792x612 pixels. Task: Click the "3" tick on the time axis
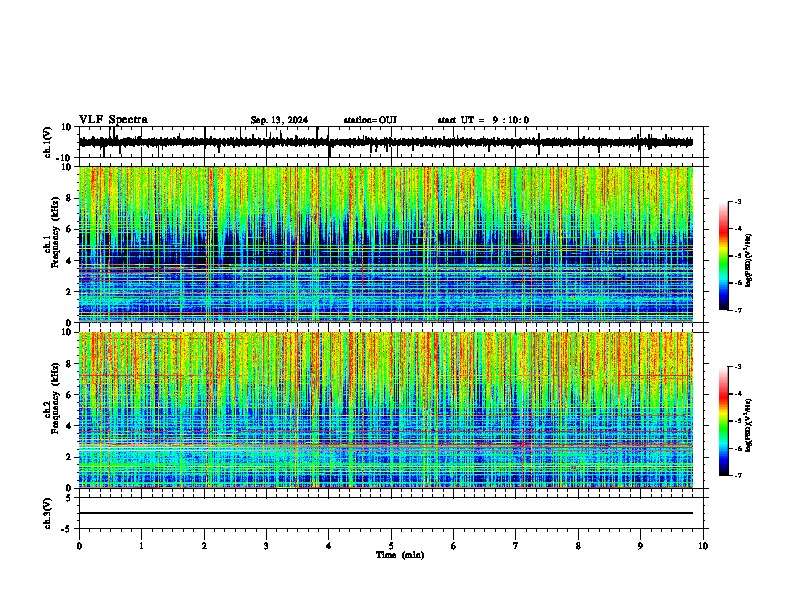(266, 546)
